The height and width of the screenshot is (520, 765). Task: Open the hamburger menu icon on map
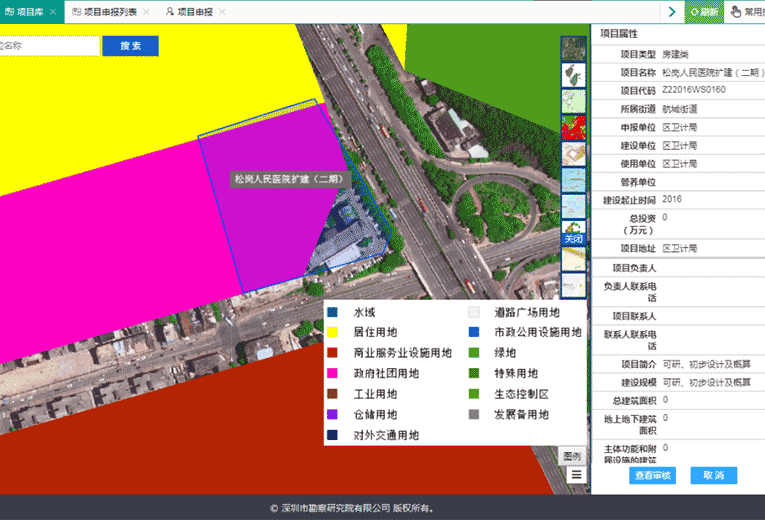[576, 475]
